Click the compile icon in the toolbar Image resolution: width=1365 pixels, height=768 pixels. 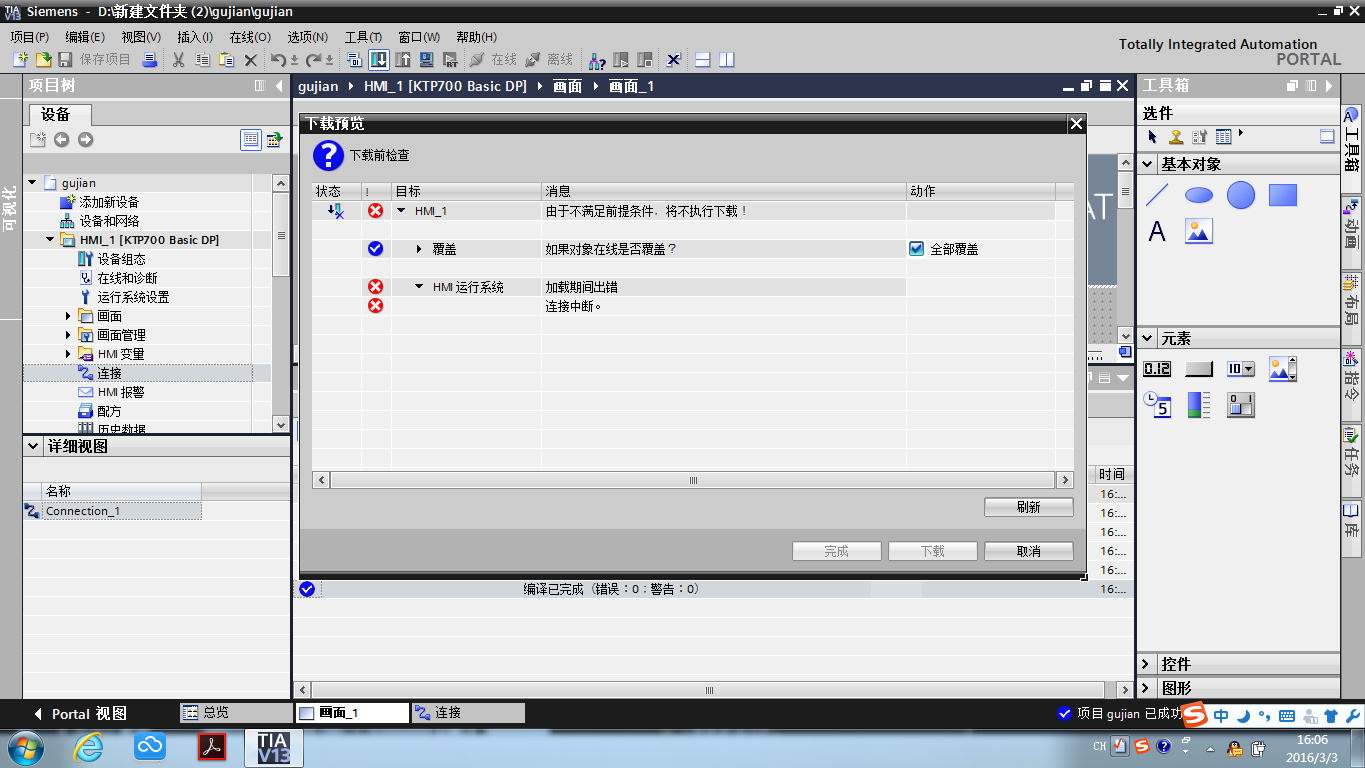point(355,60)
